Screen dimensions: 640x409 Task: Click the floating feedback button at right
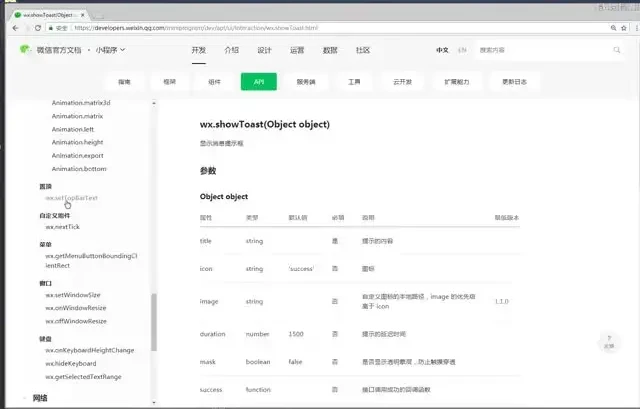pos(609,342)
